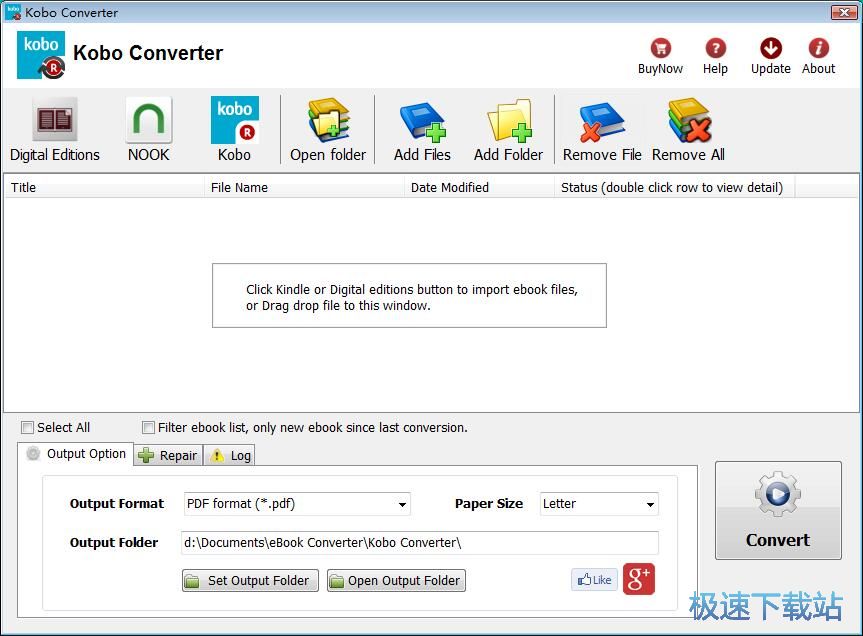Image resolution: width=863 pixels, height=636 pixels.
Task: Tick the Select All checkbox
Action: click(27, 427)
